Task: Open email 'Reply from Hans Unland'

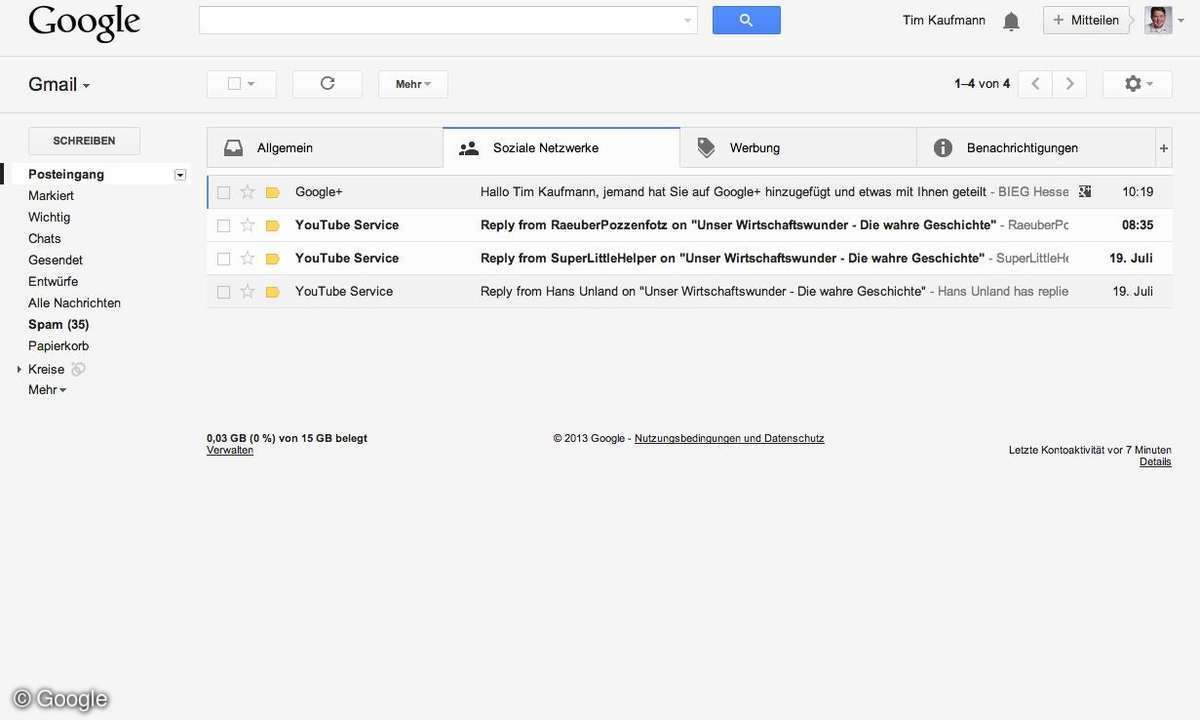Action: [689, 292]
